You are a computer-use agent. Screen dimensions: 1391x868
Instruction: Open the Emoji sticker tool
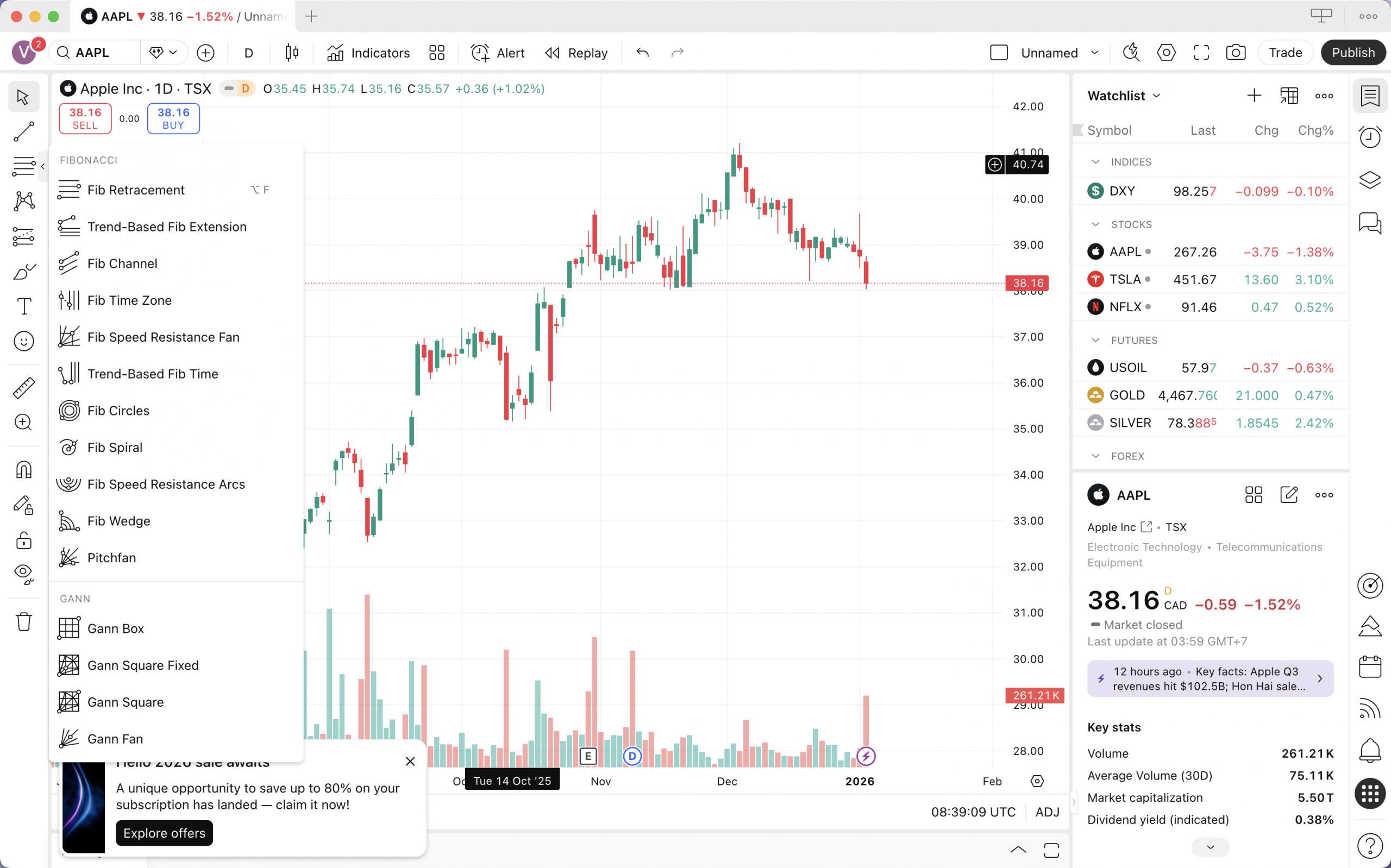click(23, 341)
